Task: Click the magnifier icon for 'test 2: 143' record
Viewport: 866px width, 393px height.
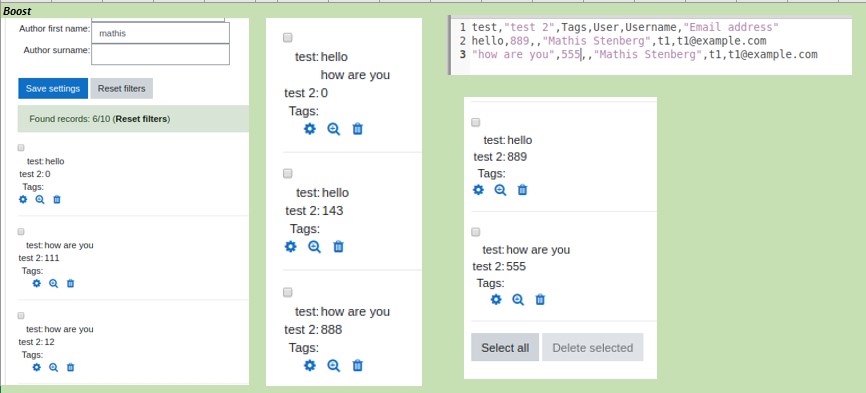Action: click(x=314, y=247)
